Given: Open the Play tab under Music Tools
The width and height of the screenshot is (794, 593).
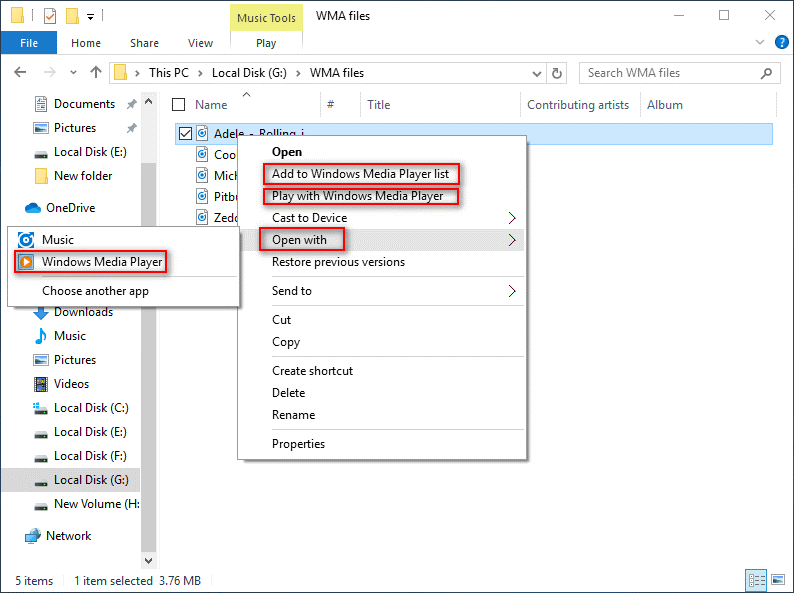Looking at the screenshot, I should click(266, 43).
